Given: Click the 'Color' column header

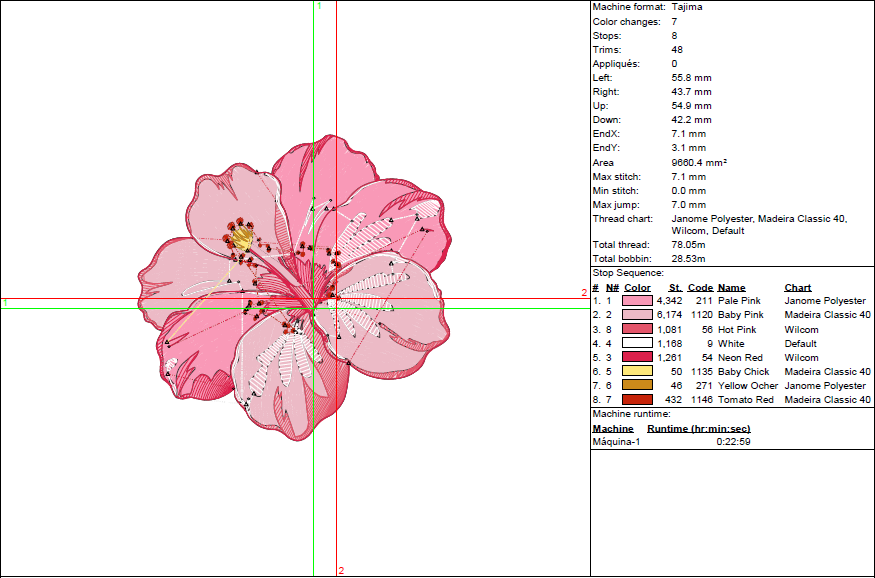Looking at the screenshot, I should click(x=637, y=288).
